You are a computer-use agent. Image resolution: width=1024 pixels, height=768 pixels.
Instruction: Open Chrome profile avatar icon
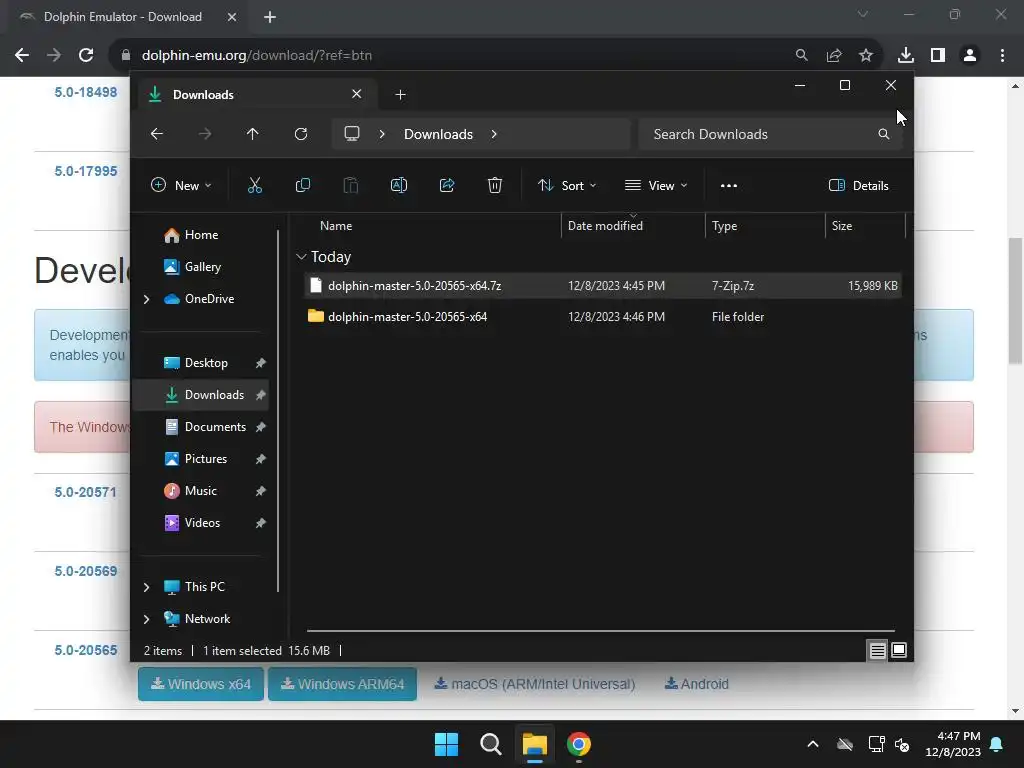(970, 55)
